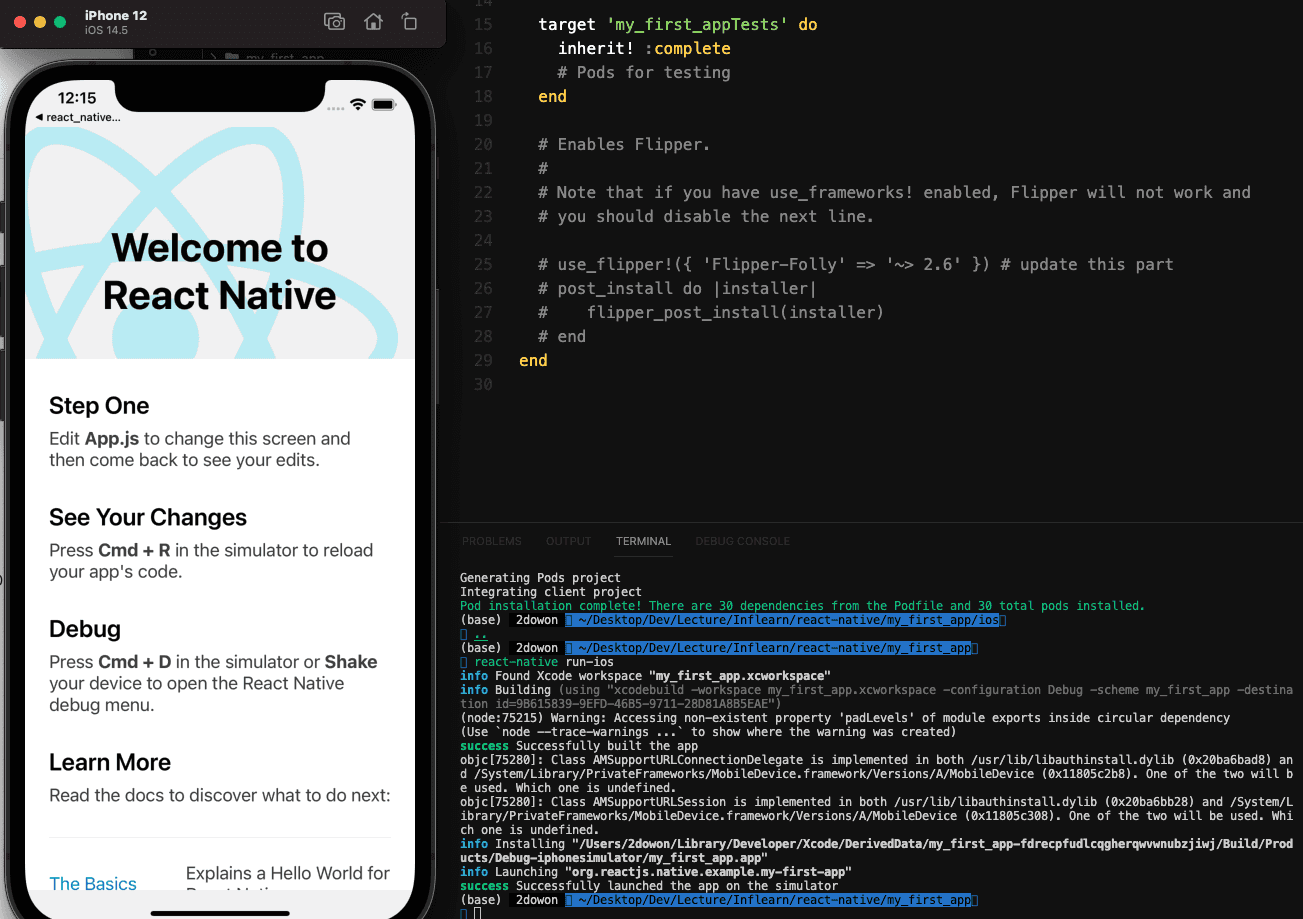Open The Basics link in the app
Screen dimensions: 1303x919
(x=93, y=883)
